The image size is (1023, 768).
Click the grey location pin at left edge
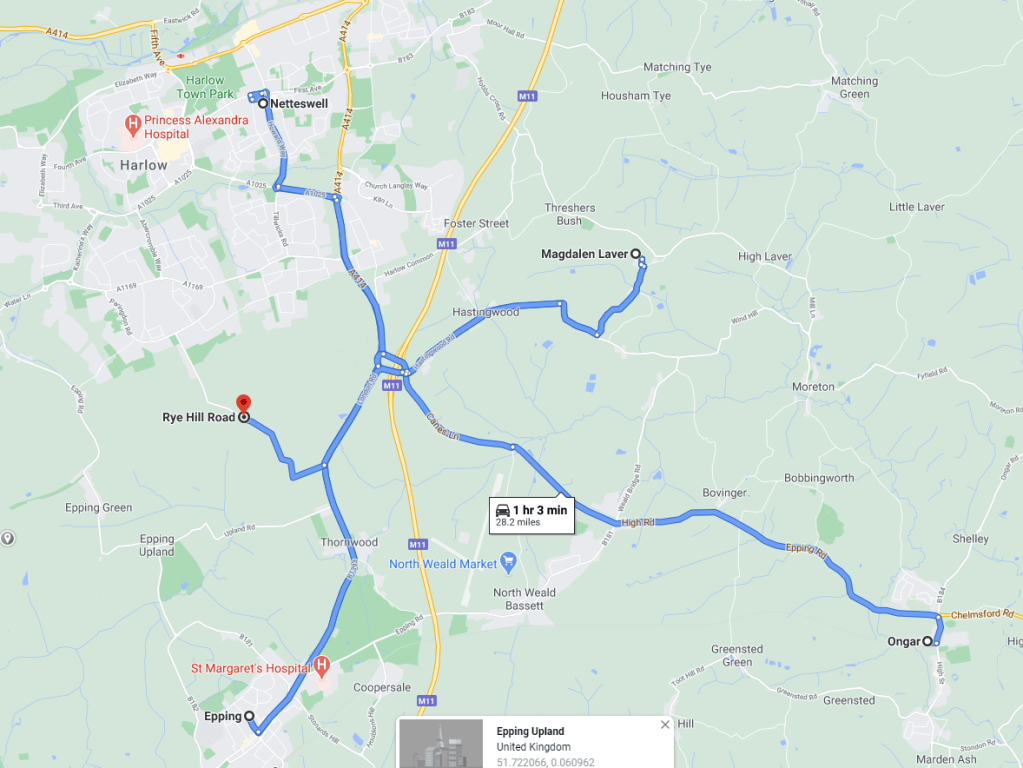tap(7, 538)
